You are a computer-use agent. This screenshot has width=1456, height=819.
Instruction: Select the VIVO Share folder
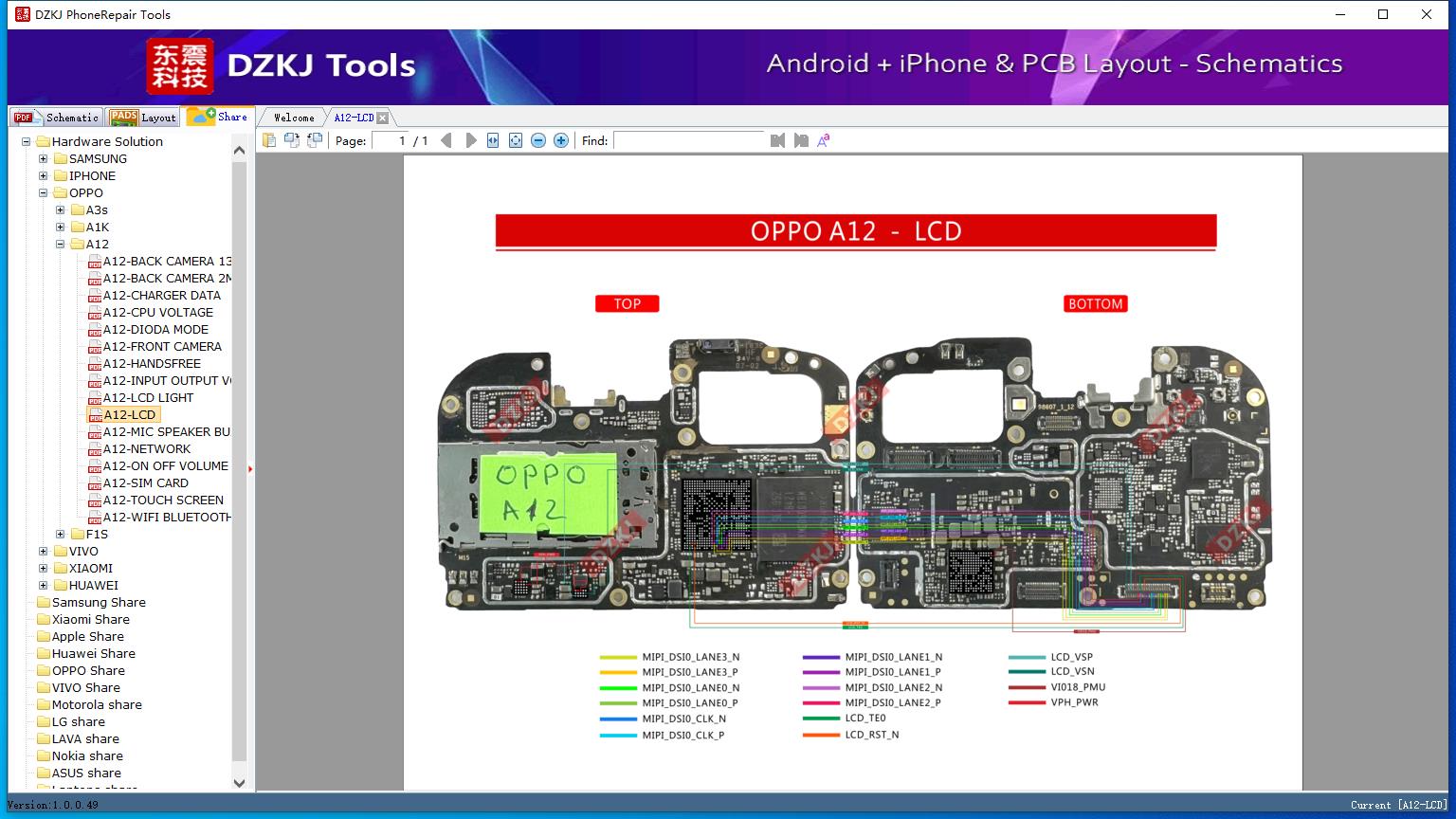click(86, 688)
